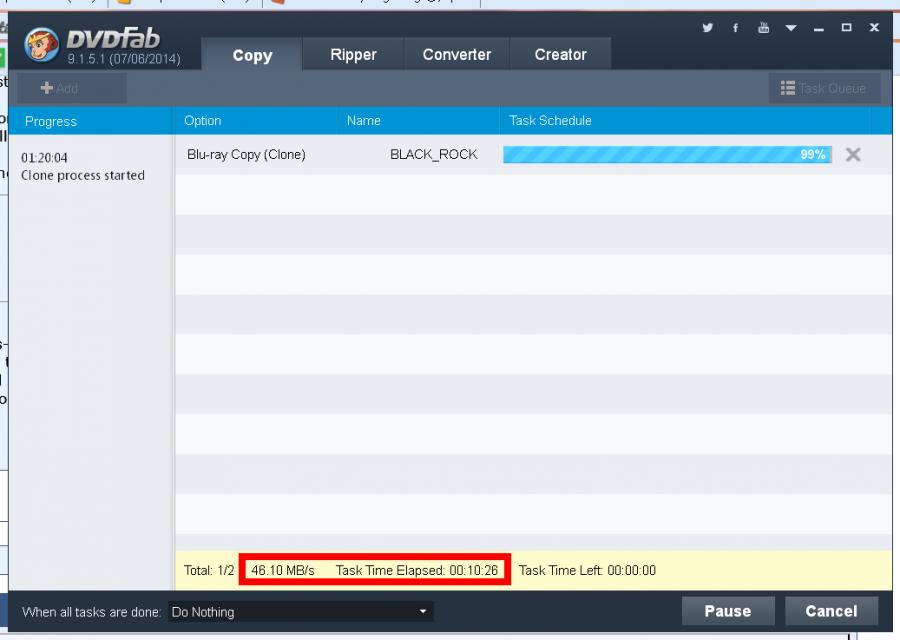Cancel the clone process
Image resolution: width=900 pixels, height=640 pixels.
(831, 611)
